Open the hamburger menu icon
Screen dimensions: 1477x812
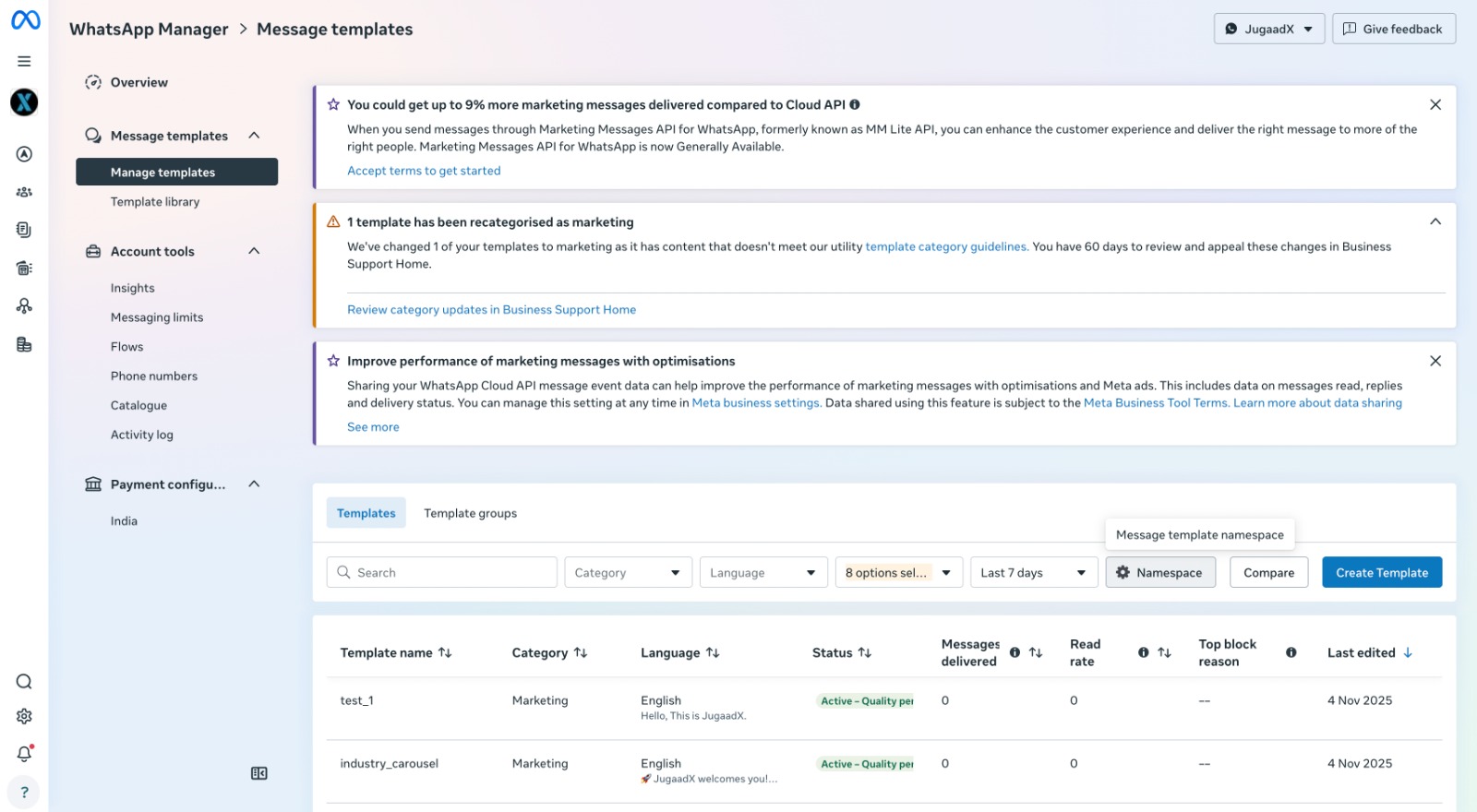tap(24, 61)
